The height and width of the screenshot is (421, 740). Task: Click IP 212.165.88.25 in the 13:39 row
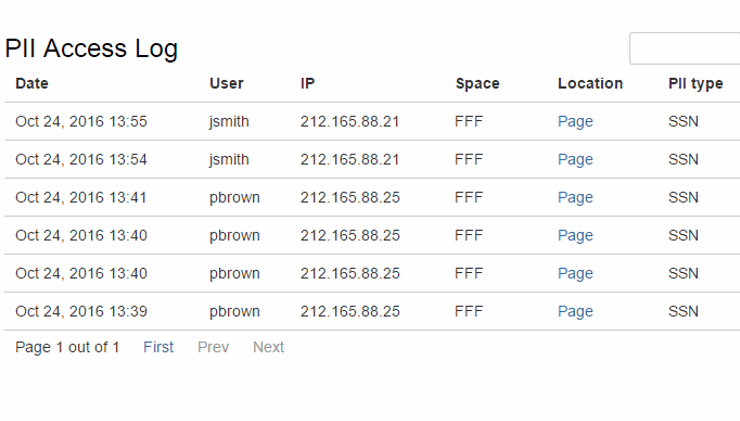(350, 311)
